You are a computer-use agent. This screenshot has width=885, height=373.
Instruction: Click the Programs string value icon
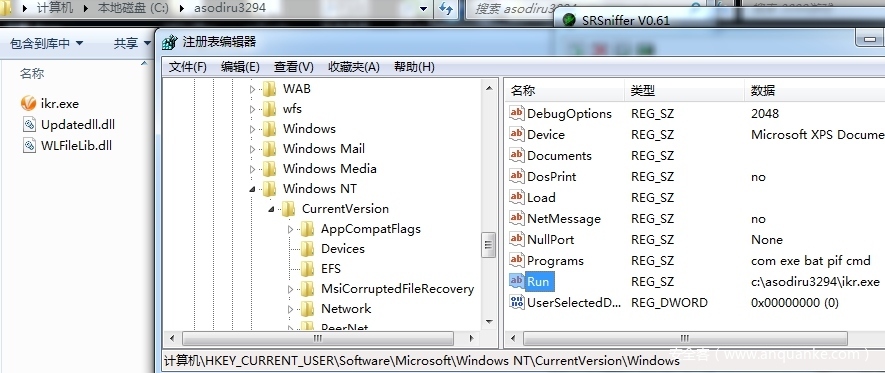pyautogui.click(x=517, y=260)
